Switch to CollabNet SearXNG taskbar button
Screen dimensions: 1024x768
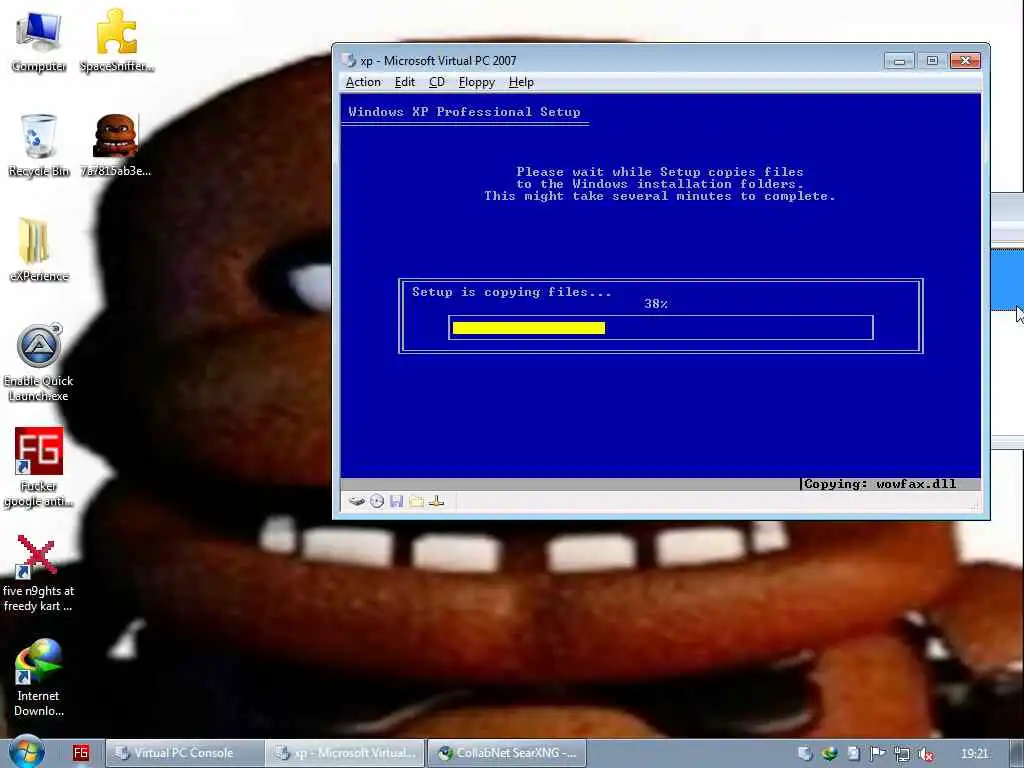[x=507, y=753]
